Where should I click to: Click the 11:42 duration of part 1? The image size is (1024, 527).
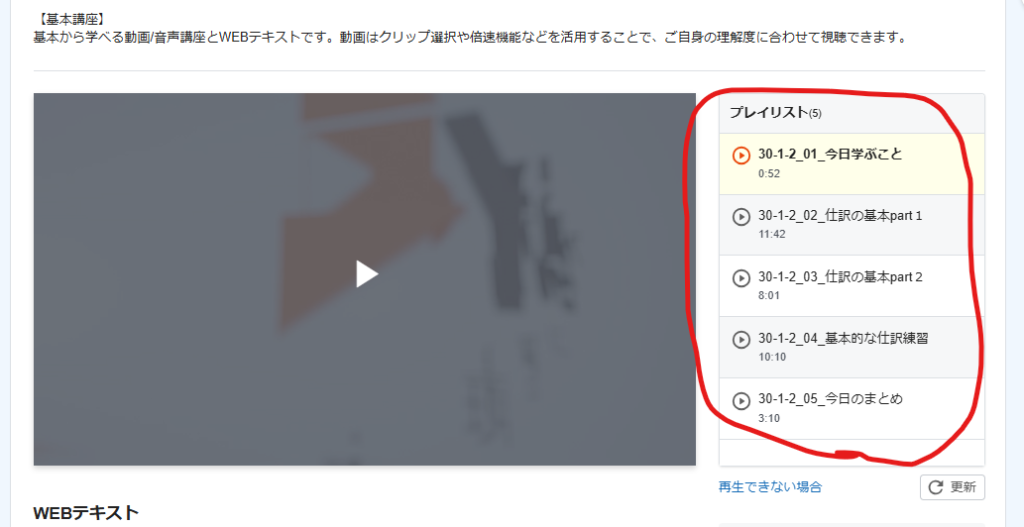772,234
